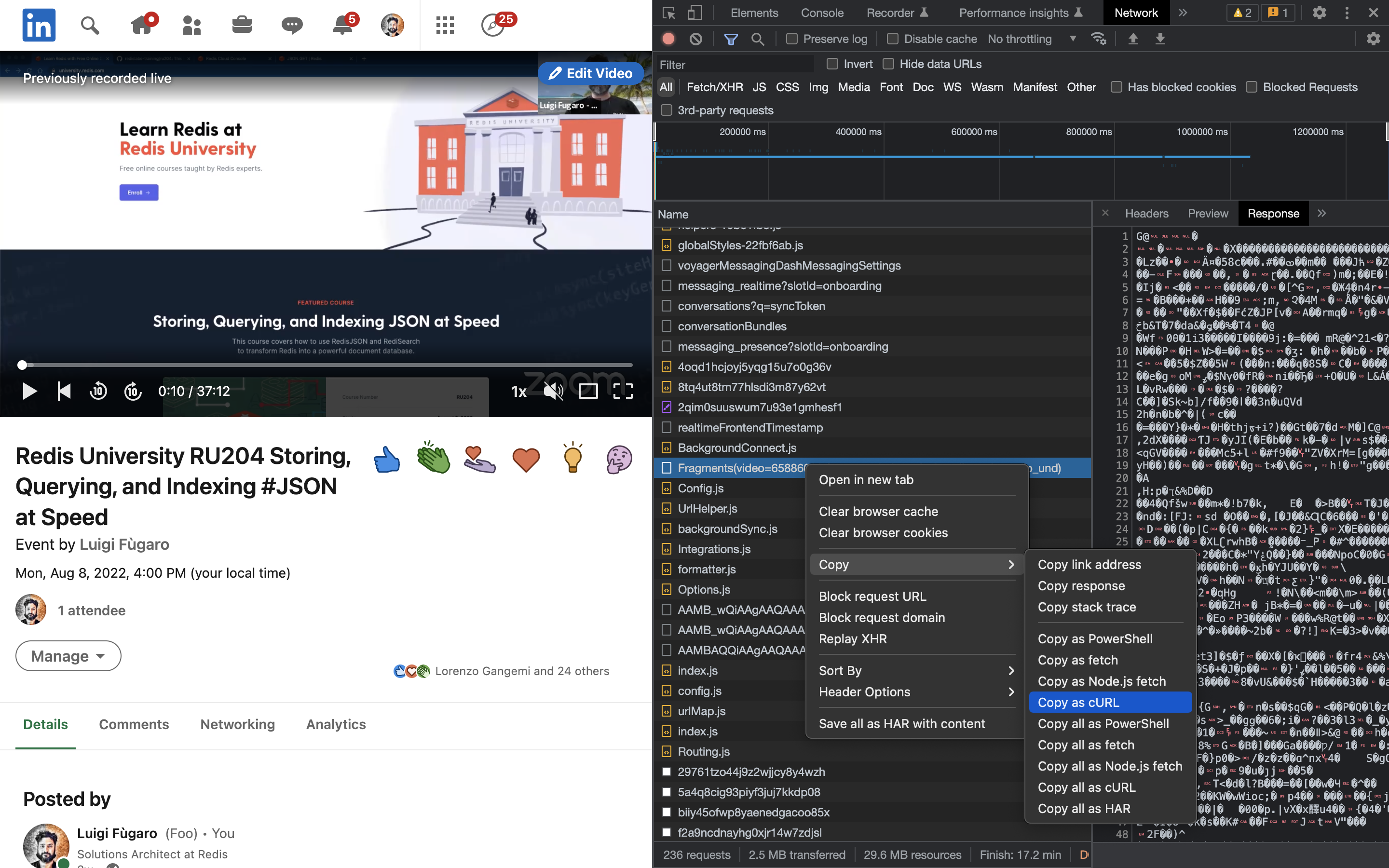The height and width of the screenshot is (868, 1389).
Task: Open LinkedIn home logo
Action: coord(39,25)
